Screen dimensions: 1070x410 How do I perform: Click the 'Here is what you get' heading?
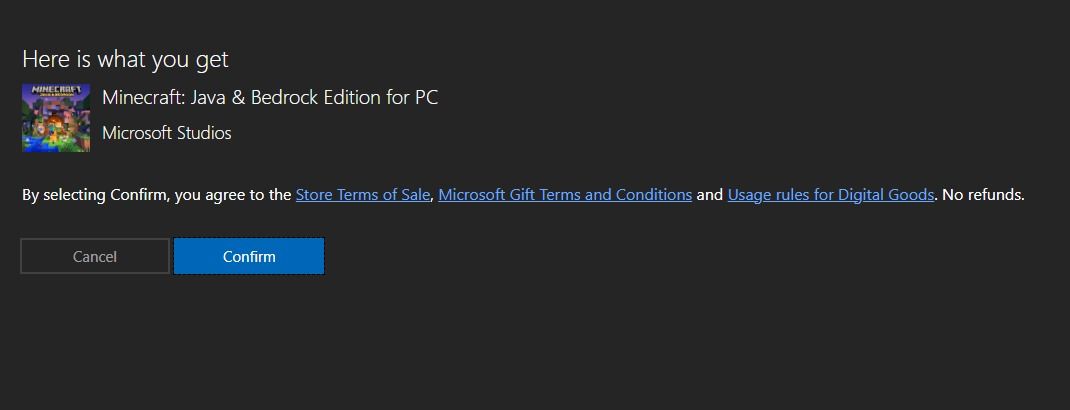point(125,59)
